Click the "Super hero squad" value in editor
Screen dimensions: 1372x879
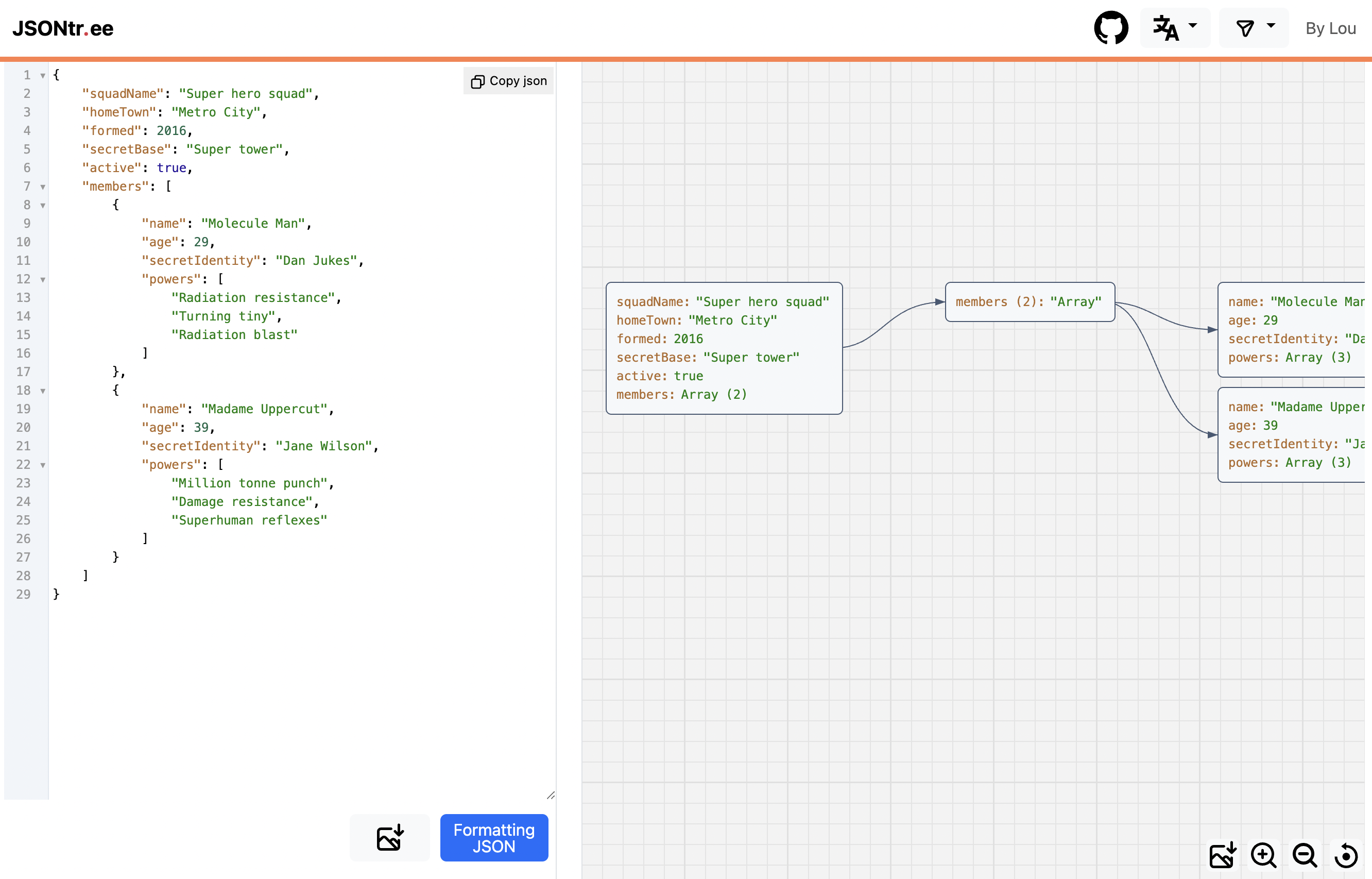point(245,94)
